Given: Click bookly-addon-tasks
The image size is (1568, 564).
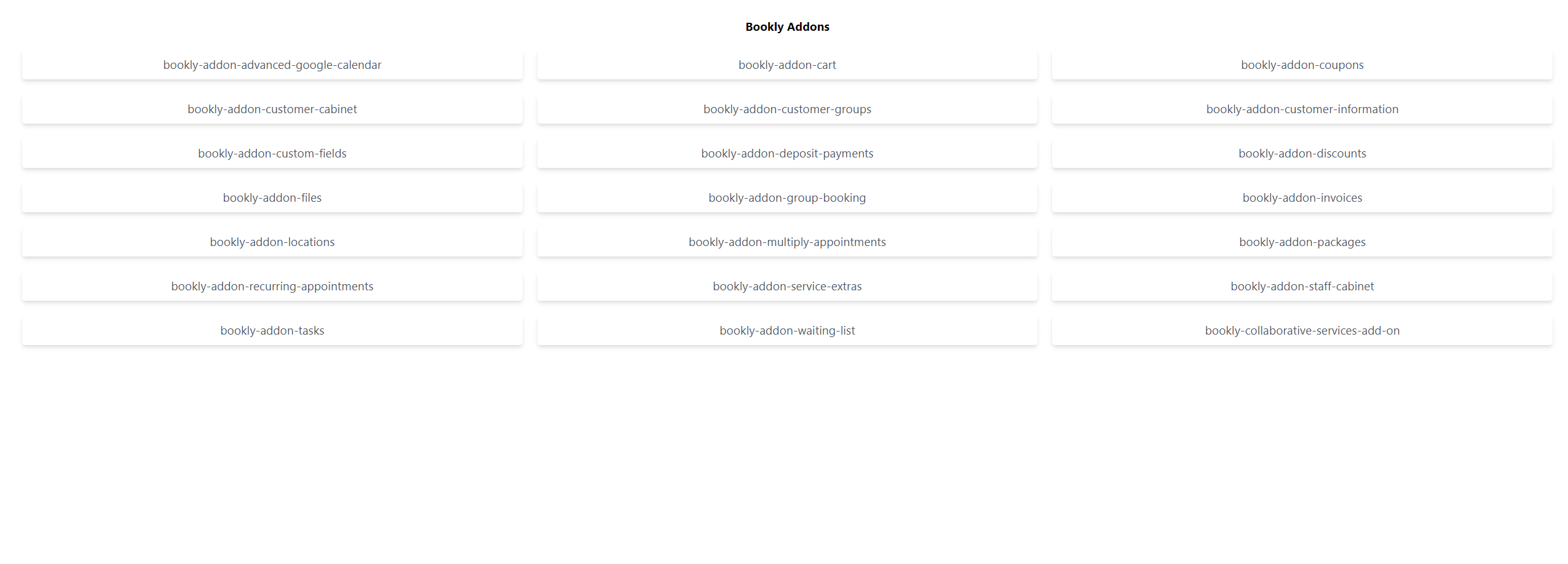Looking at the screenshot, I should coord(272,331).
